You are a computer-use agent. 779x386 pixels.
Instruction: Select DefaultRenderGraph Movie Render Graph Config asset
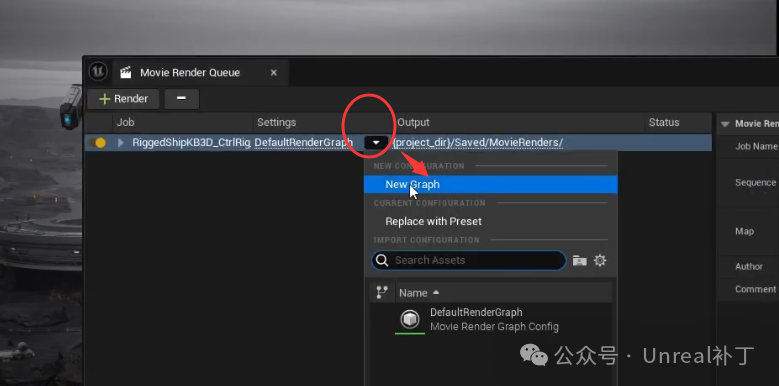point(491,319)
